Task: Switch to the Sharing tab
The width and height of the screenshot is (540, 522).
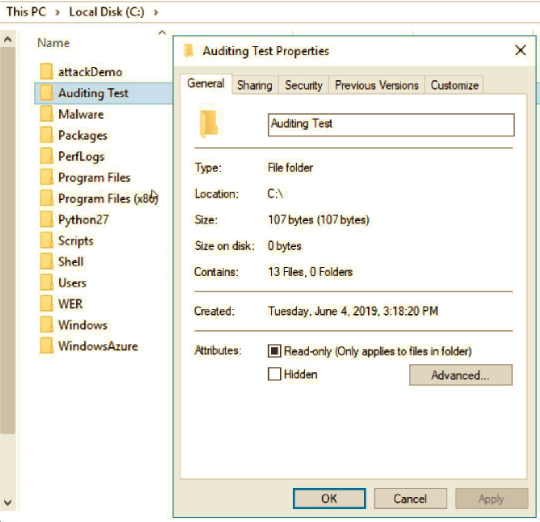Action: 255,85
